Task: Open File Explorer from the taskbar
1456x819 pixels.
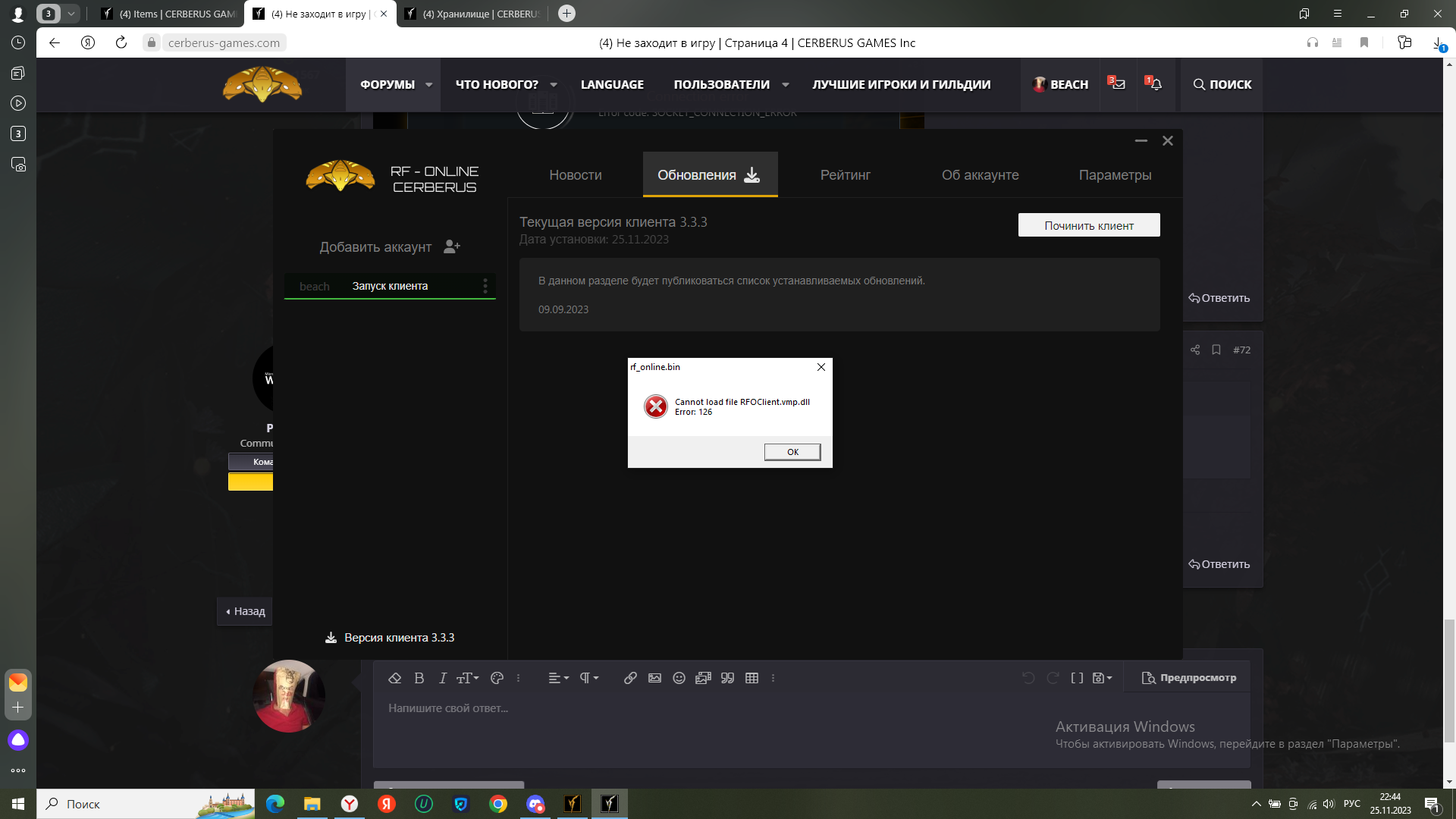Action: click(x=312, y=804)
